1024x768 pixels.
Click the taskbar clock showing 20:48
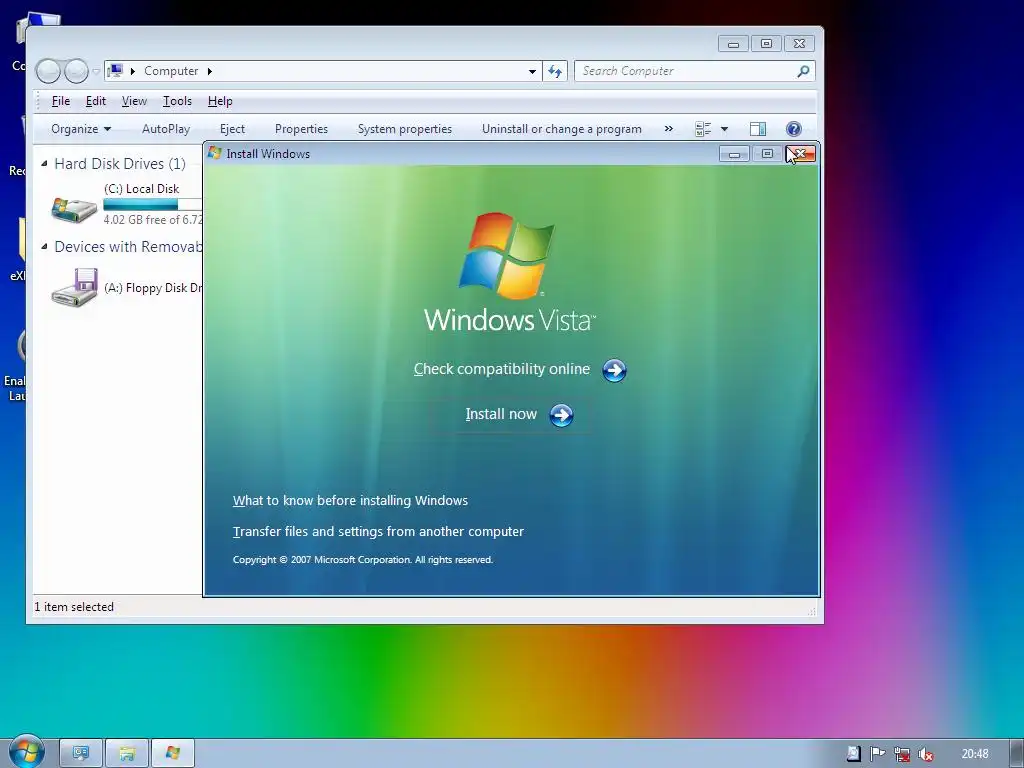coord(974,754)
